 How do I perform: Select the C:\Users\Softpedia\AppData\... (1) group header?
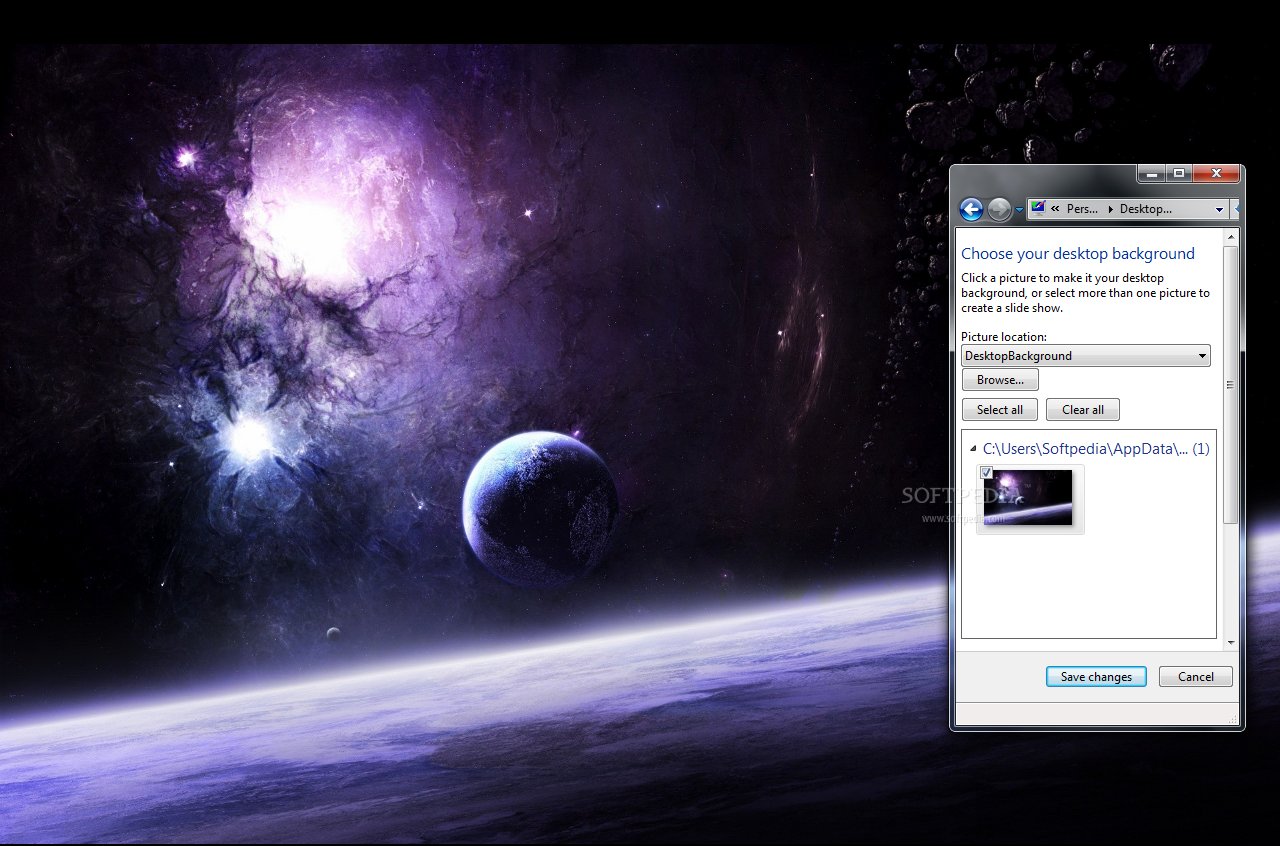(1096, 449)
